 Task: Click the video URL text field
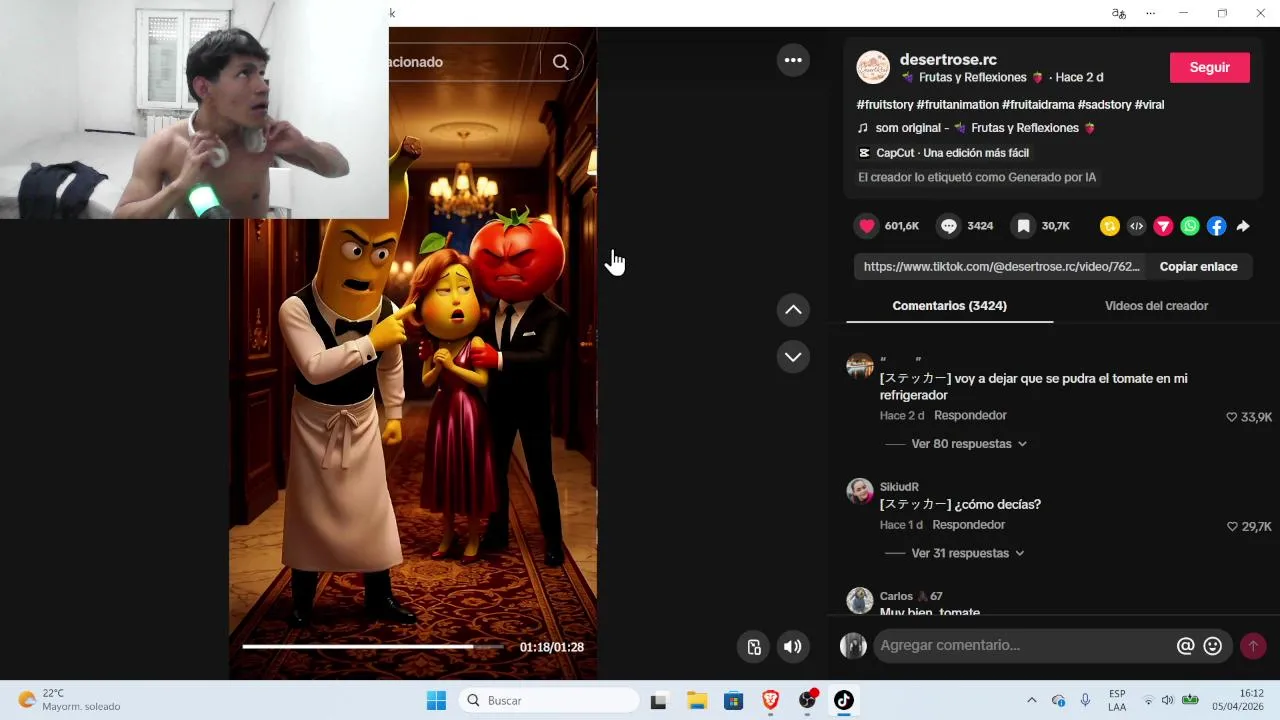click(x=1001, y=267)
